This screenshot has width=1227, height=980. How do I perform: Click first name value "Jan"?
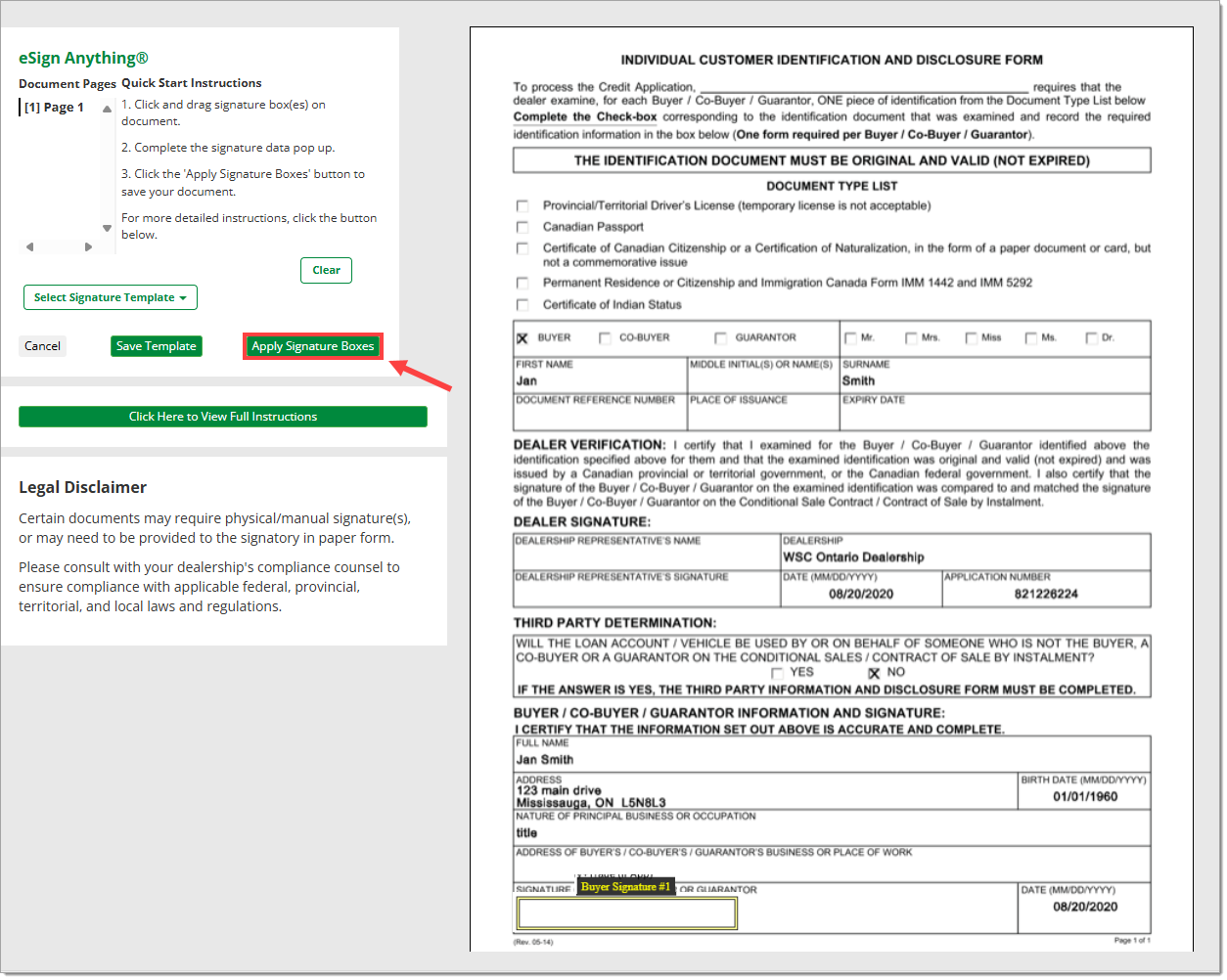526,381
